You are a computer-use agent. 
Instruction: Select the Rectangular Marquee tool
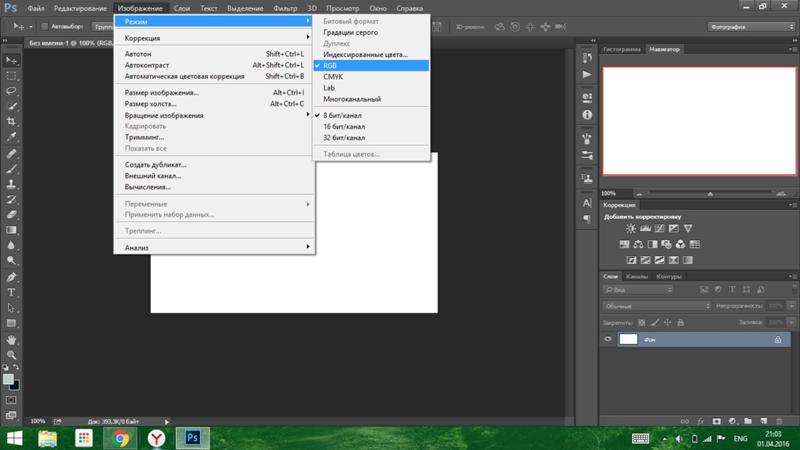pos(11,76)
